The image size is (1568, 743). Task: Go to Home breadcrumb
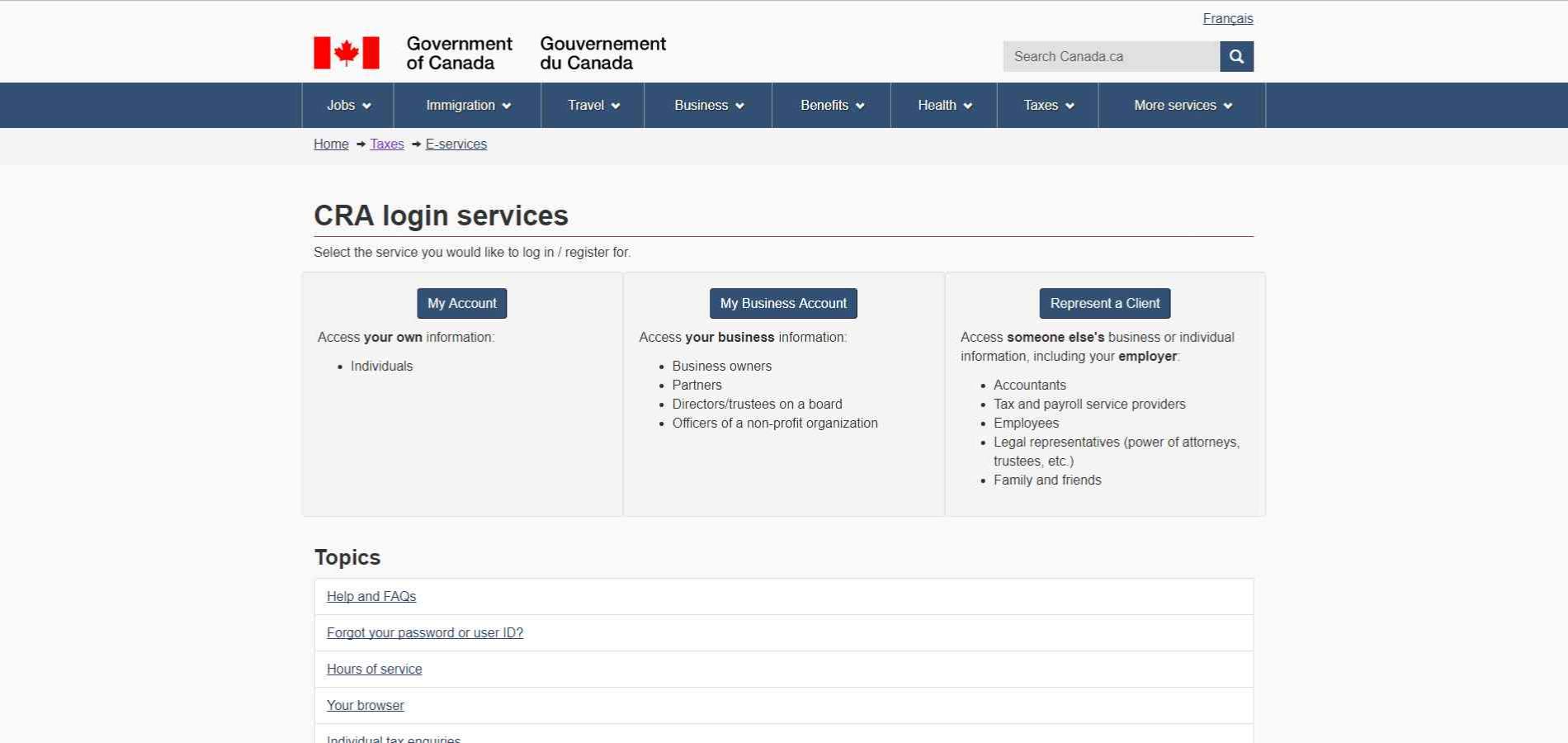331,144
